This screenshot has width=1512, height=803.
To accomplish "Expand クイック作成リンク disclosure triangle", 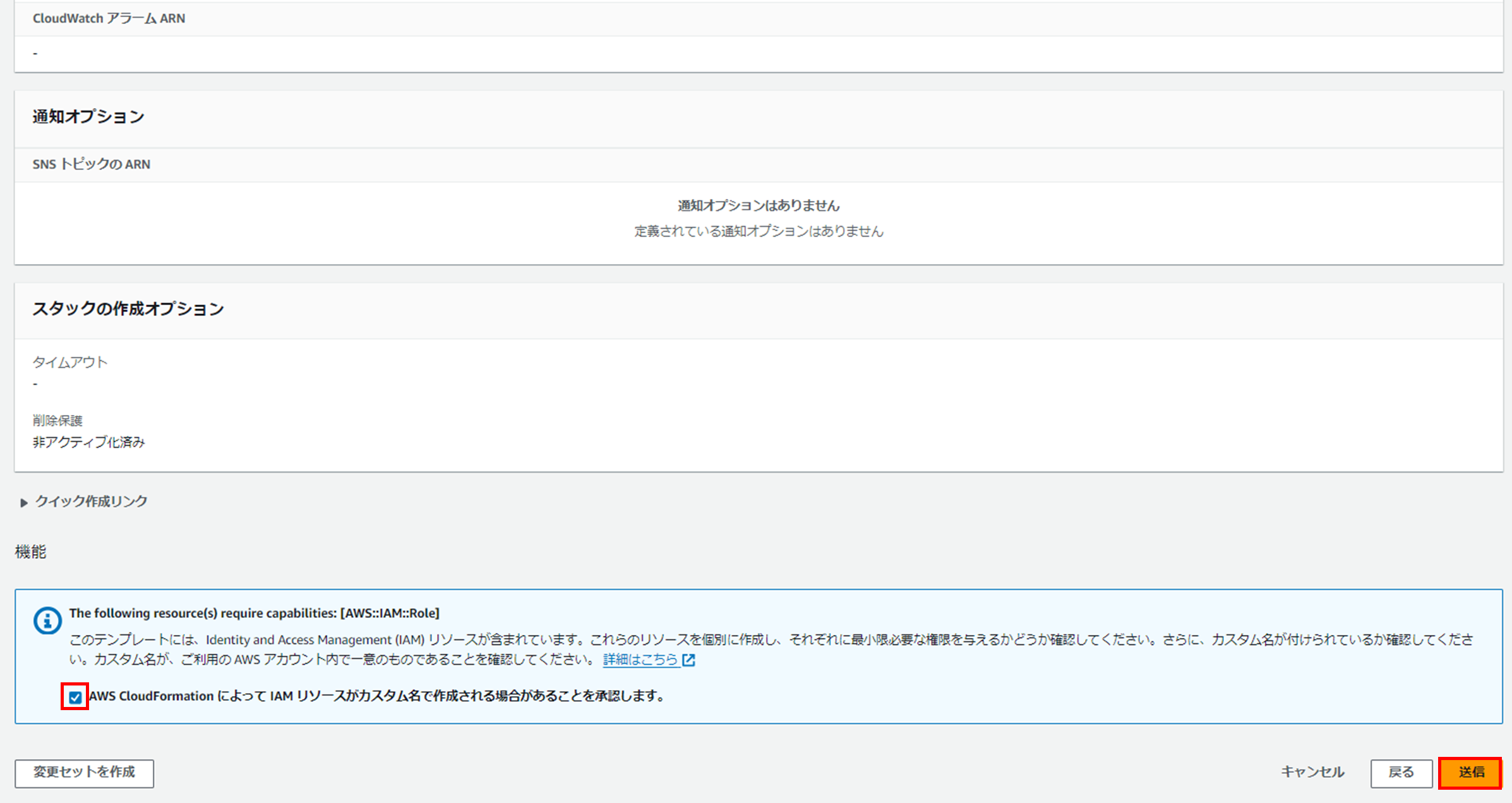I will coord(23,502).
